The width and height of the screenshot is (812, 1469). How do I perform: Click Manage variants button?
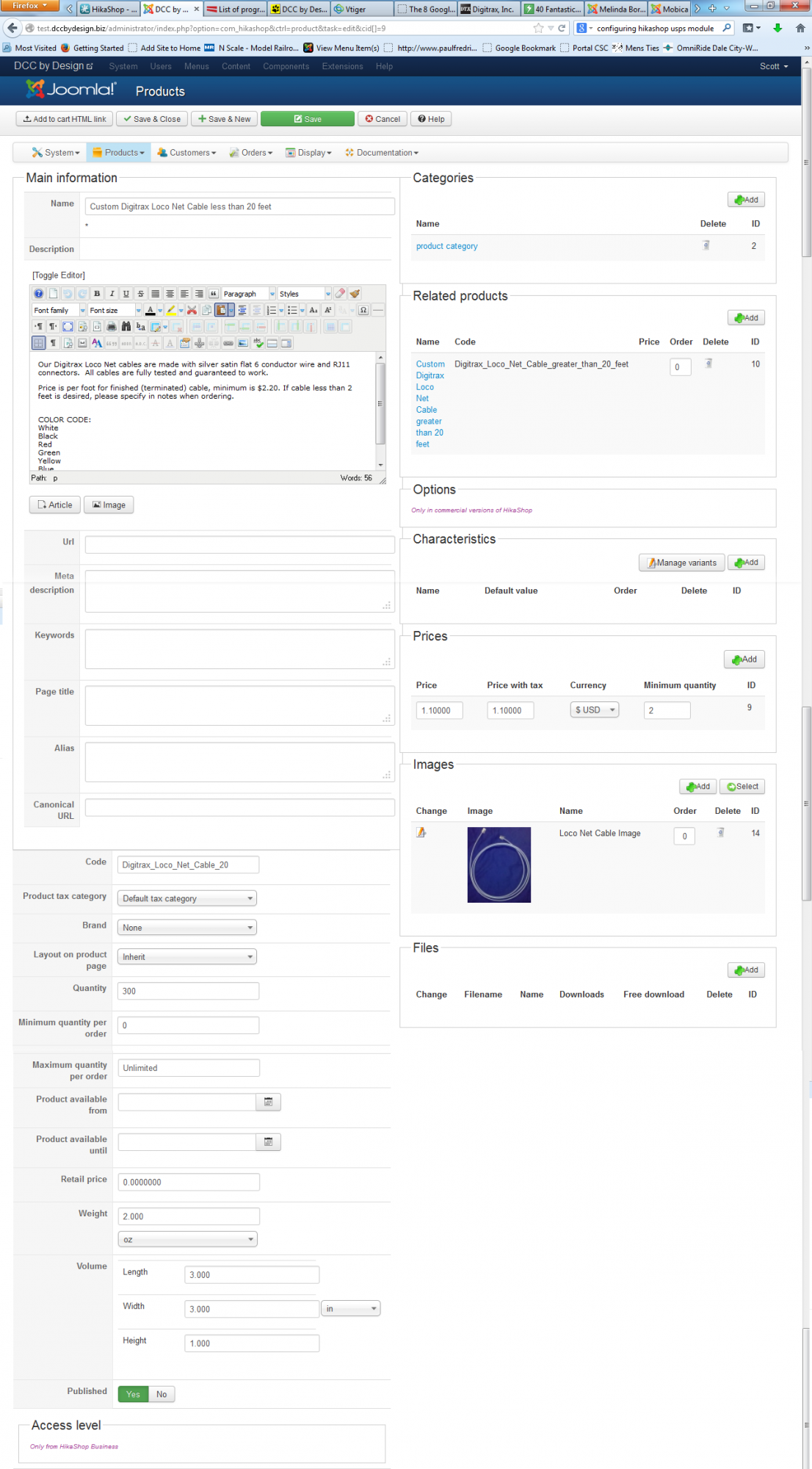click(x=681, y=563)
